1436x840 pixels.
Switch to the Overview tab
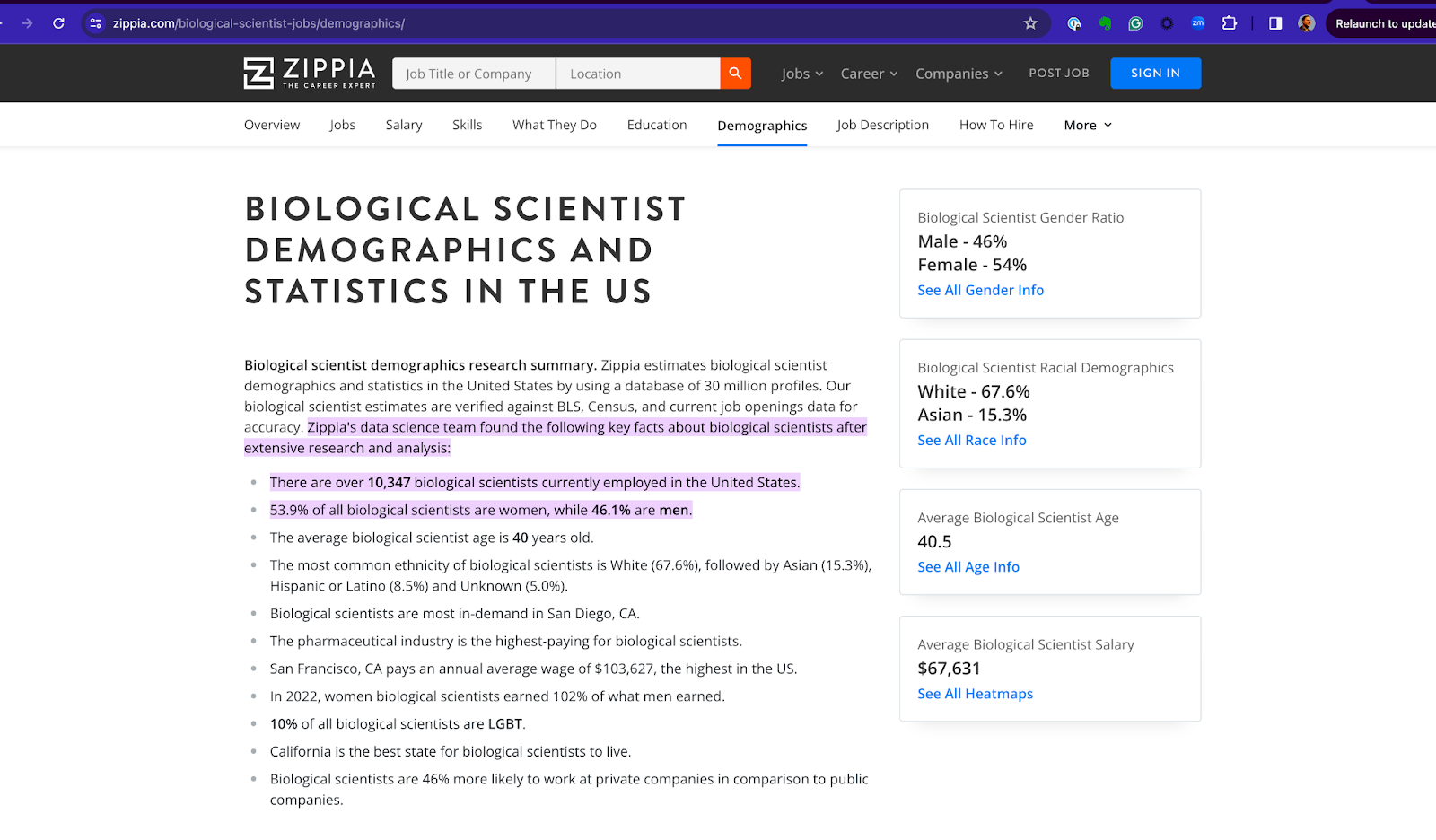point(272,125)
